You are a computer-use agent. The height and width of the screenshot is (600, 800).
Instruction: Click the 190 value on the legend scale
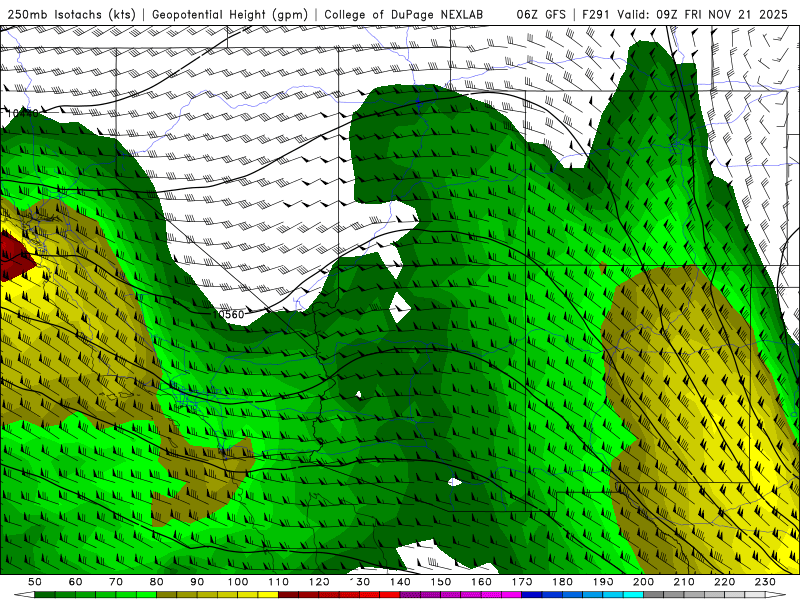tap(603, 582)
